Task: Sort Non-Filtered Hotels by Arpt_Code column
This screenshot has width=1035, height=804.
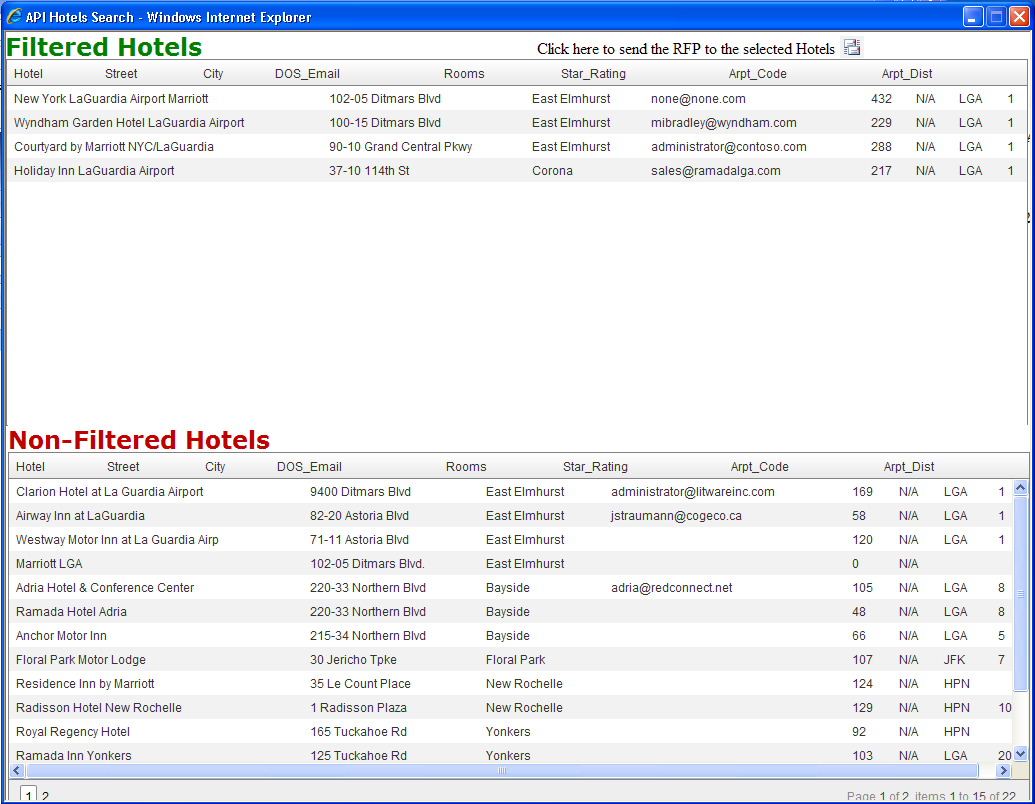Action: tap(759, 467)
